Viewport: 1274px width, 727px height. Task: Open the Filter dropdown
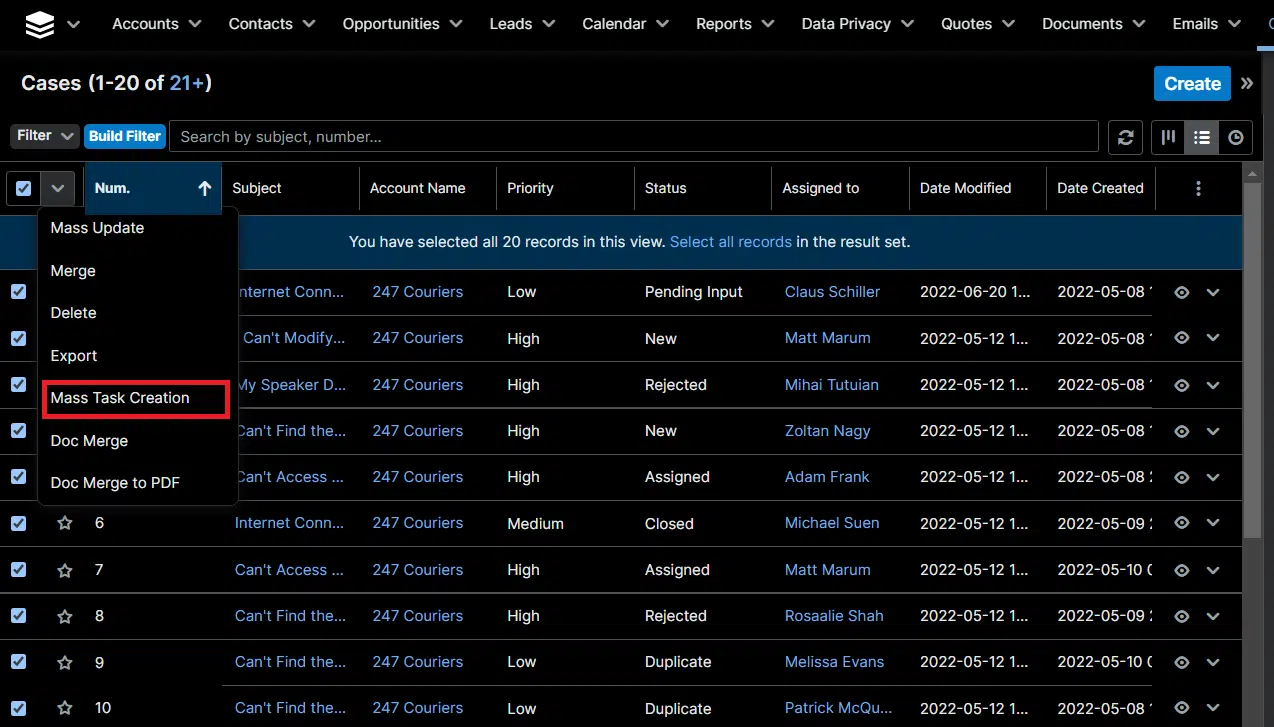coord(45,136)
